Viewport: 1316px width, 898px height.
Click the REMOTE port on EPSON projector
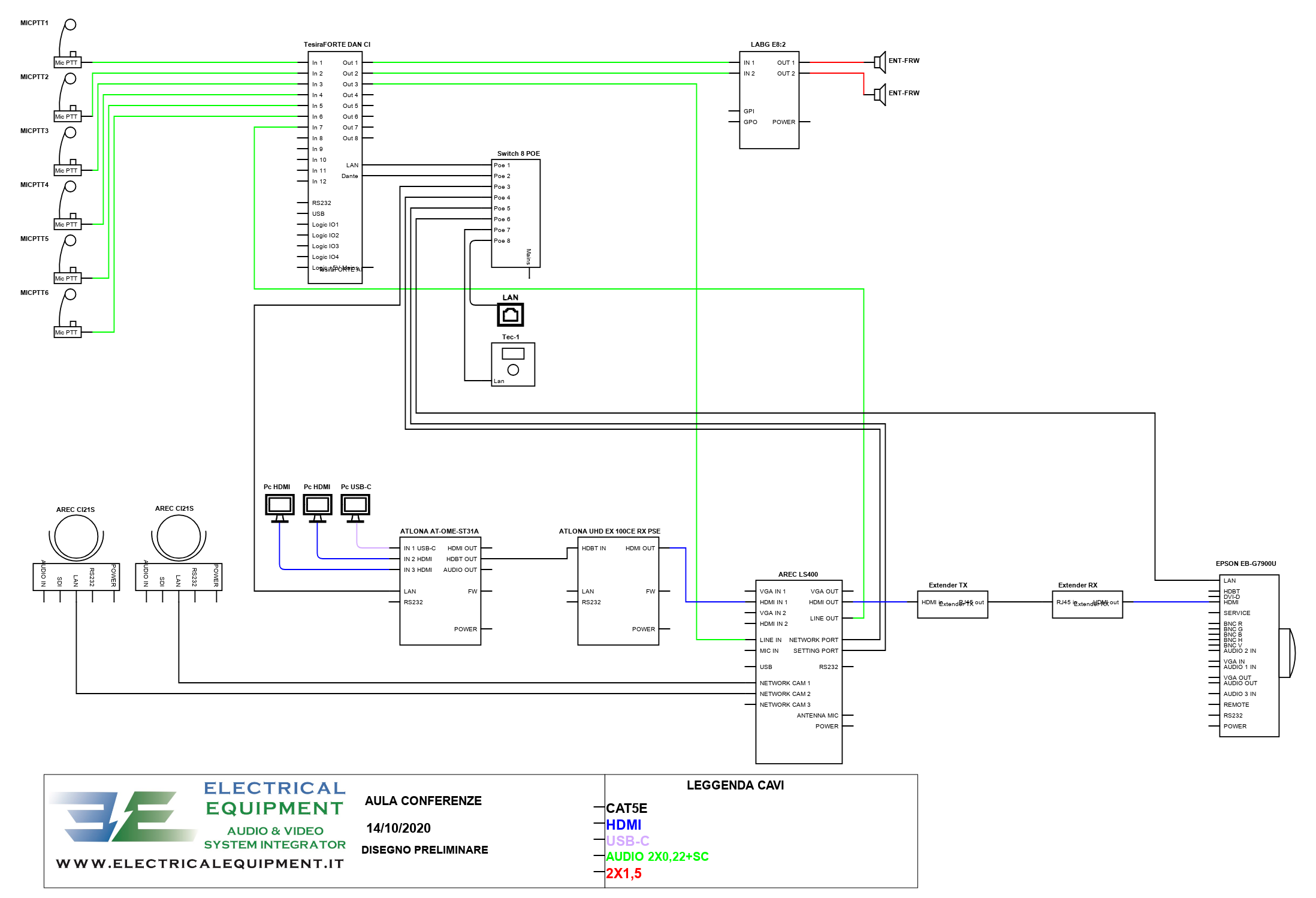coord(1236,705)
